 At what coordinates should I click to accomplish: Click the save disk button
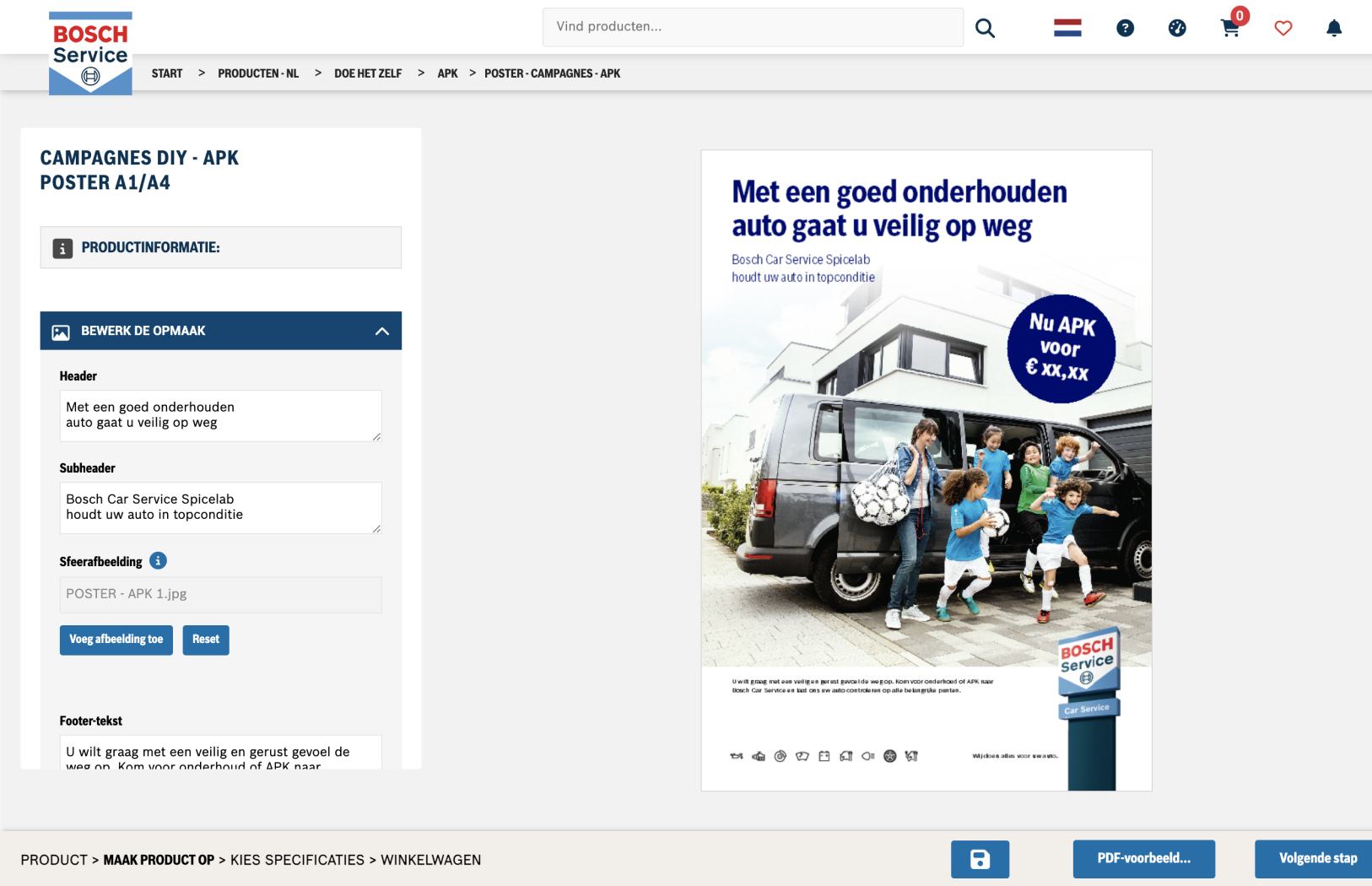pyautogui.click(x=980, y=859)
